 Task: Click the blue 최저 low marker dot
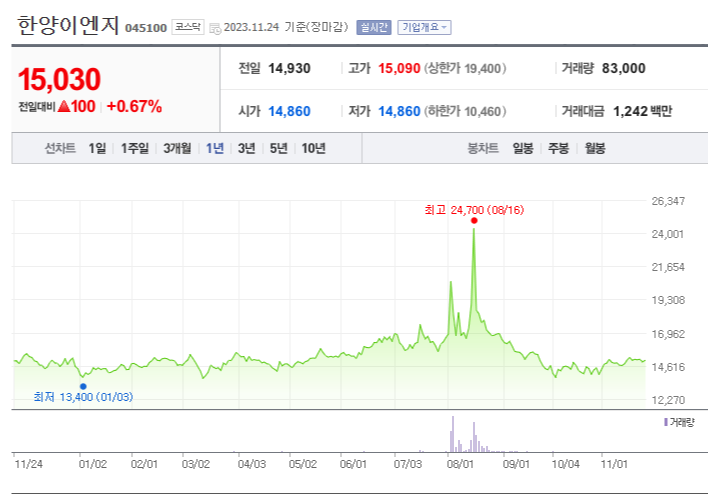[83, 386]
